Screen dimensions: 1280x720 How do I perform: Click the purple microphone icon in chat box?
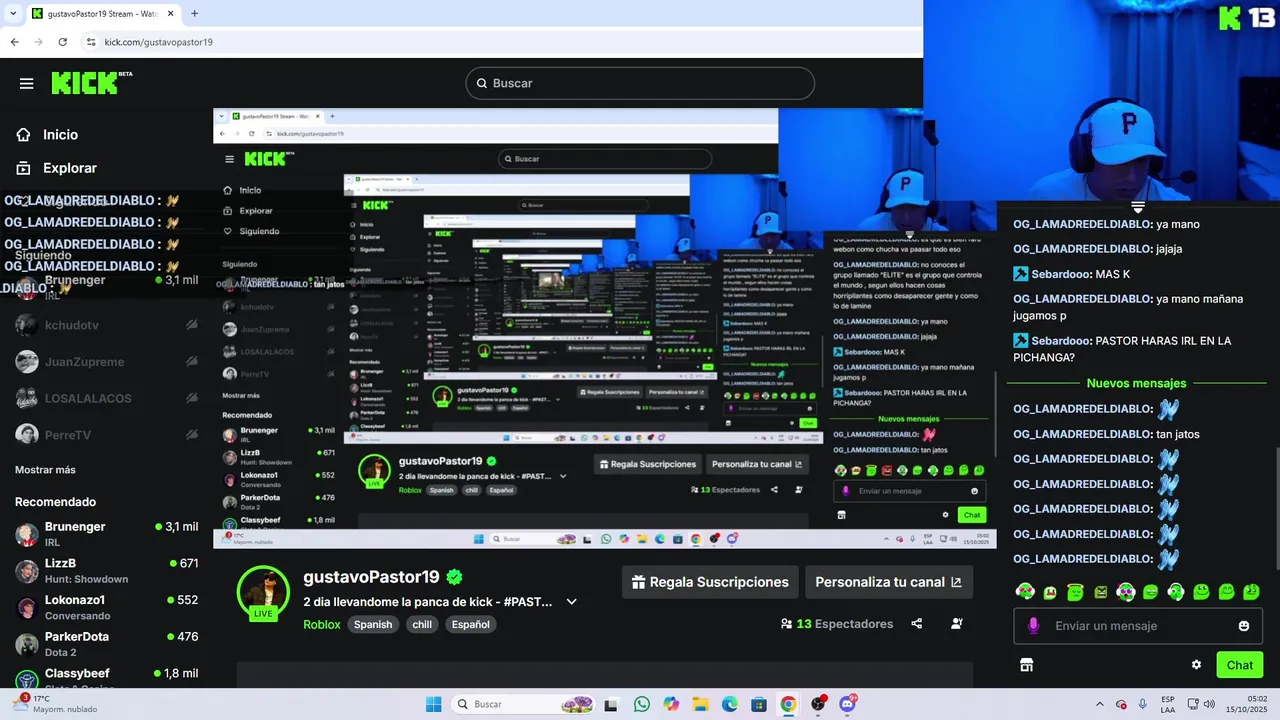pyautogui.click(x=1033, y=626)
